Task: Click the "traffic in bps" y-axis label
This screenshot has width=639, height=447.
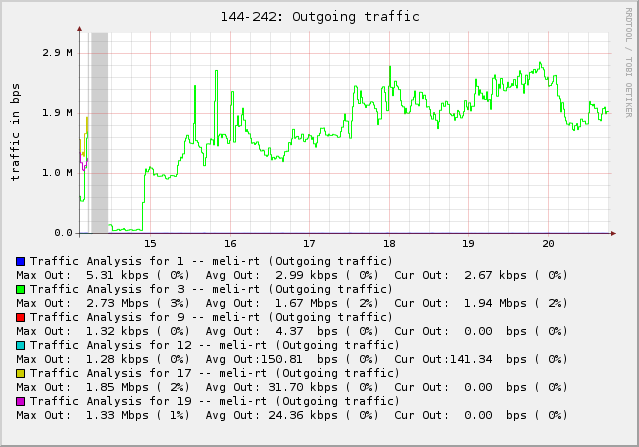Action: pos(15,132)
